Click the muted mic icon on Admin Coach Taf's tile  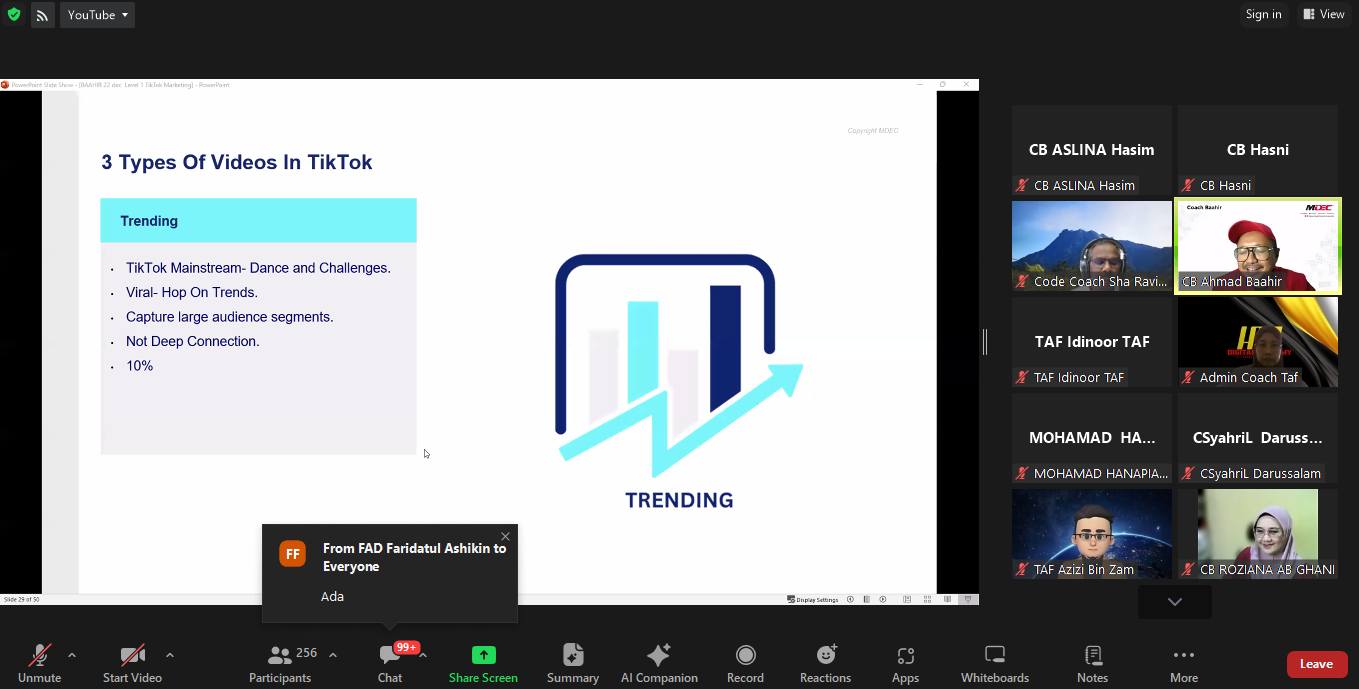(x=1188, y=377)
